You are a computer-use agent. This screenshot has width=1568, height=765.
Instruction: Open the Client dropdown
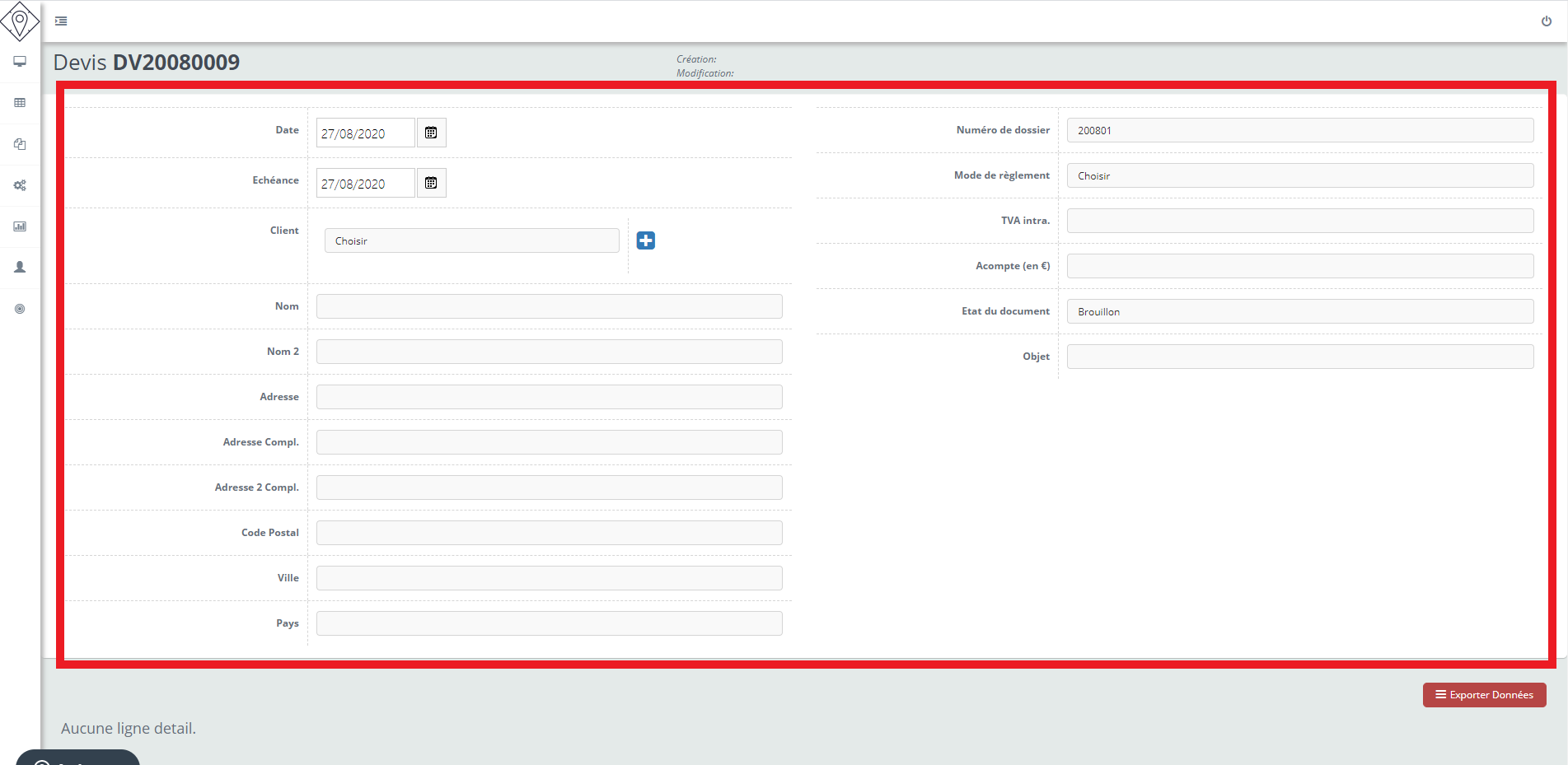(x=471, y=240)
